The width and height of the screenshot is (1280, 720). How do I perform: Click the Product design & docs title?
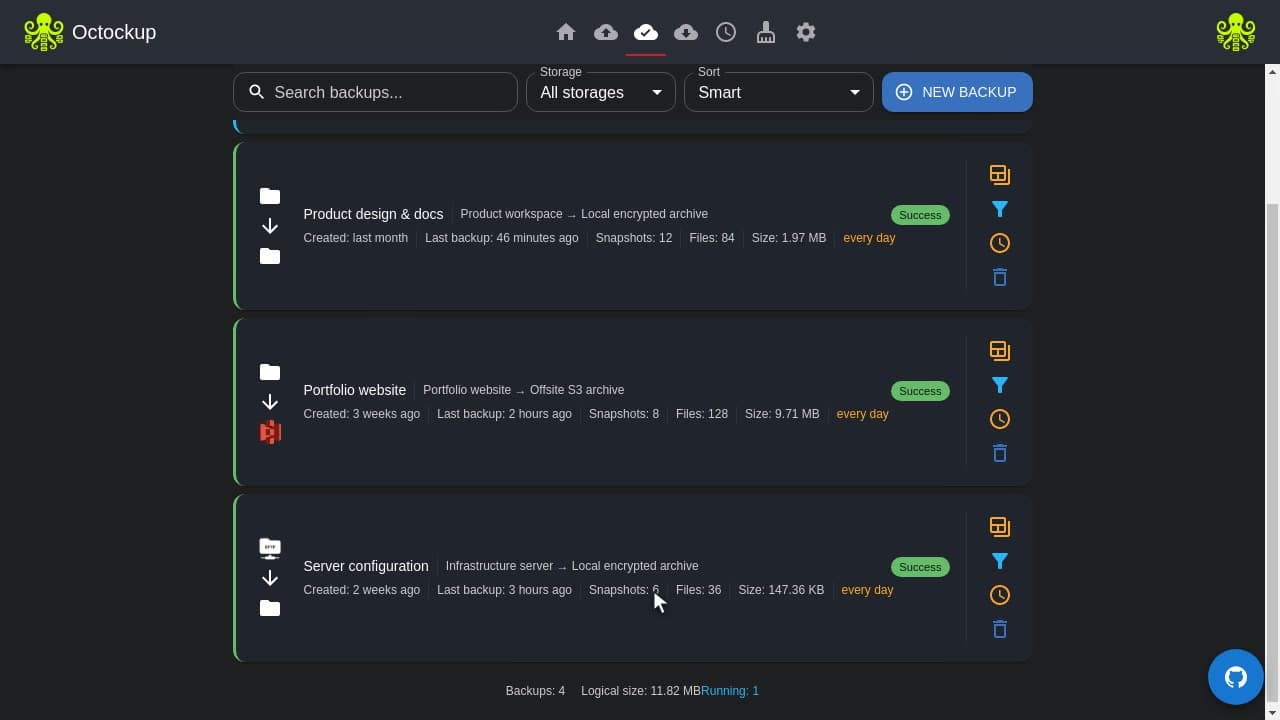coord(373,214)
